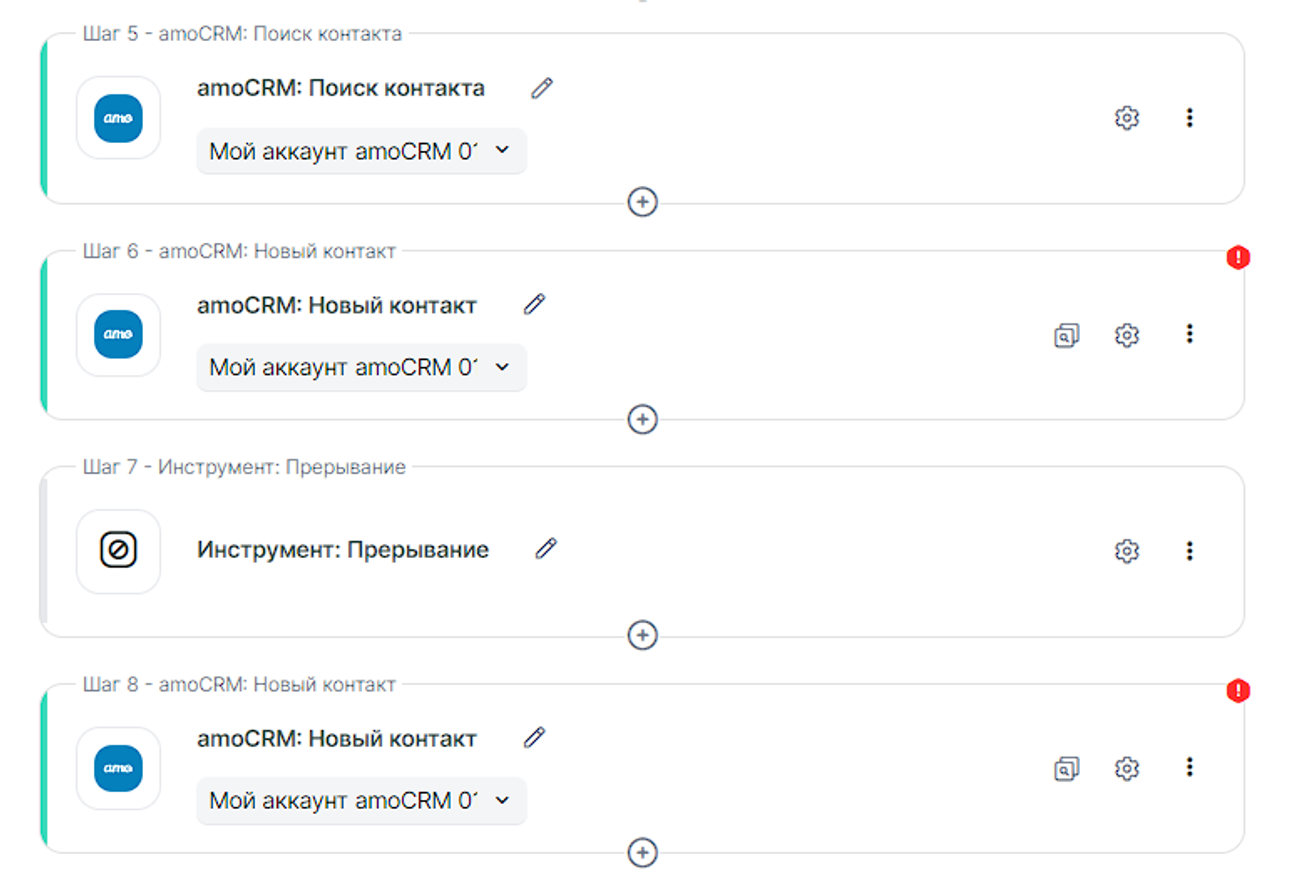
Task: Click the pencil edit icon in step 7
Action: [x=545, y=548]
